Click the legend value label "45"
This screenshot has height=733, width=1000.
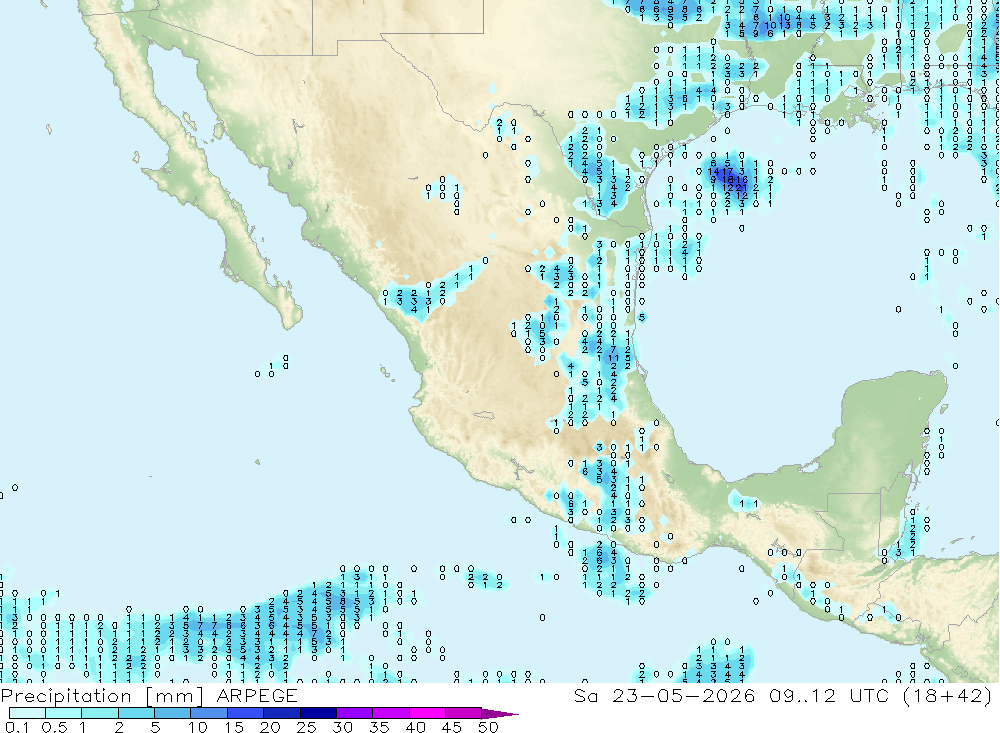pos(452,727)
